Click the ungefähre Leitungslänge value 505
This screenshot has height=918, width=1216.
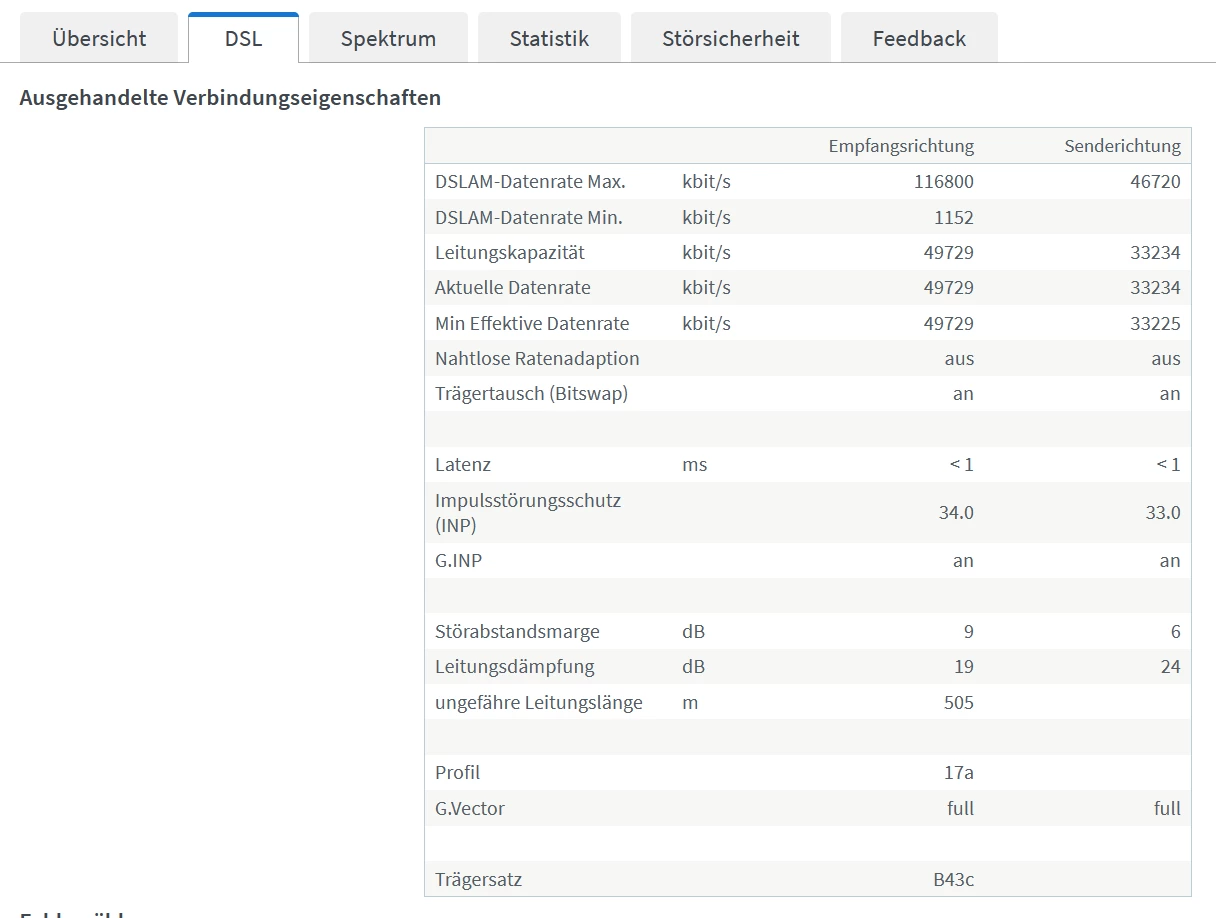[x=958, y=703]
